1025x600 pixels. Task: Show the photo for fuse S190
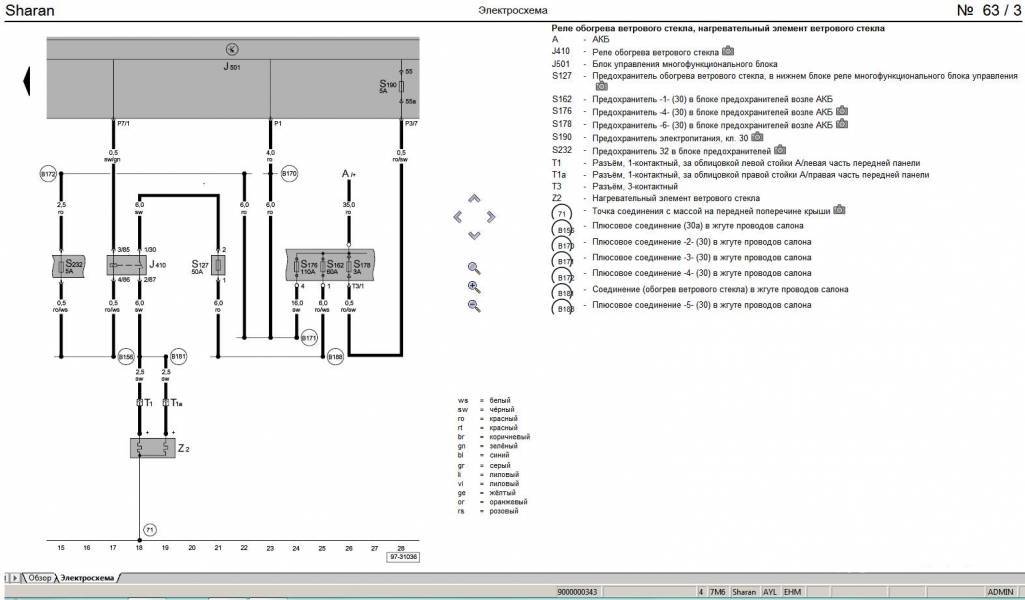click(757, 136)
